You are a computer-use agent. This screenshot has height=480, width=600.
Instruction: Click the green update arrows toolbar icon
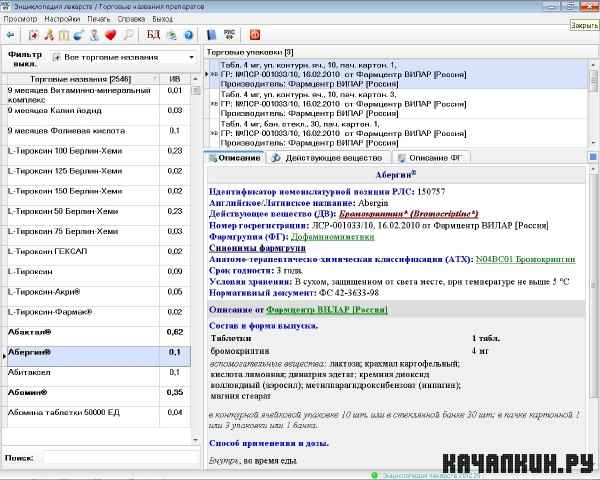tap(172, 35)
